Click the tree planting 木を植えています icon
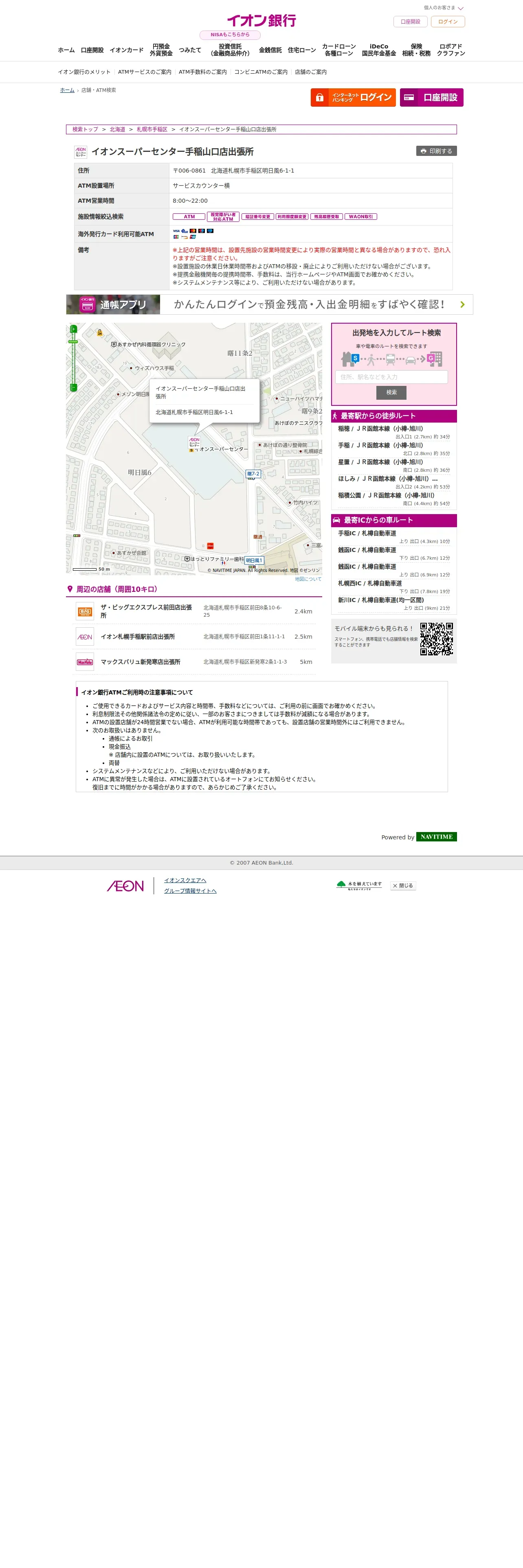The width and height of the screenshot is (523, 1568). point(359,885)
